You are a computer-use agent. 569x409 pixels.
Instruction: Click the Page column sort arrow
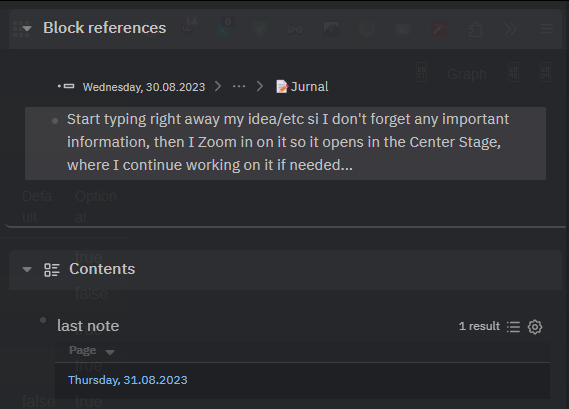pyautogui.click(x=110, y=352)
